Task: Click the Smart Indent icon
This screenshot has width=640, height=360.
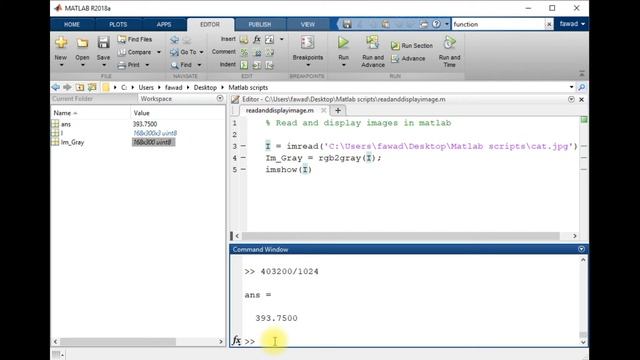Action: pyautogui.click(x=244, y=65)
